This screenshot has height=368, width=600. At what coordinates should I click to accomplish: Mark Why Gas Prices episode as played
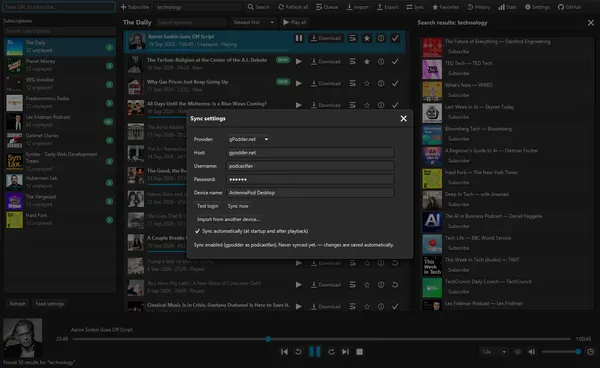[395, 83]
